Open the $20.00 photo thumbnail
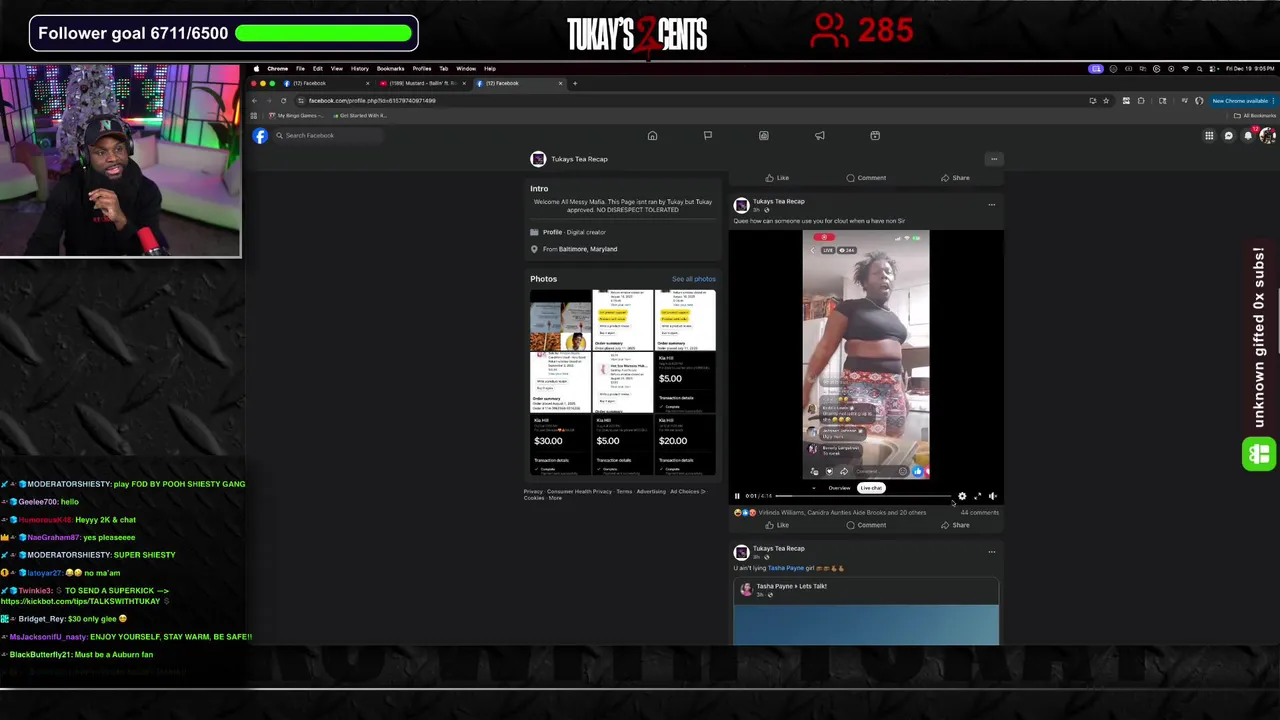Viewport: 1280px width, 720px height. coord(685,445)
